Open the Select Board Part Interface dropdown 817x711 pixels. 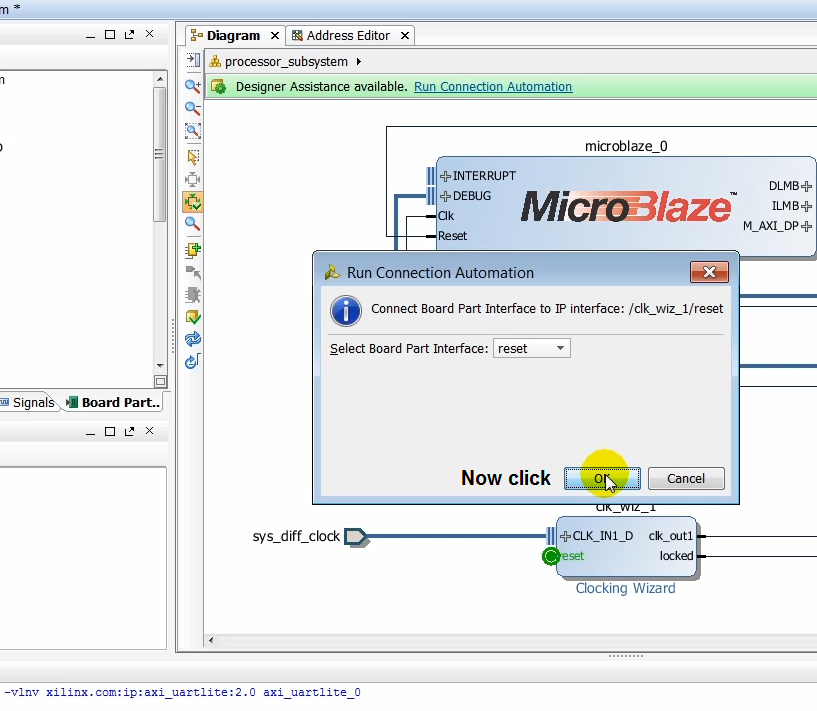click(531, 347)
